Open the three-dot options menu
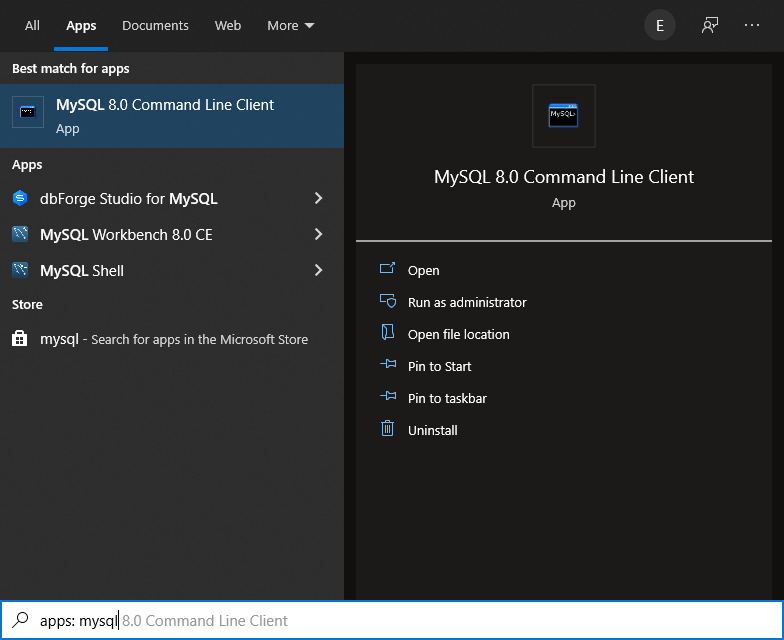This screenshot has height=640, width=784. pyautogui.click(x=752, y=26)
